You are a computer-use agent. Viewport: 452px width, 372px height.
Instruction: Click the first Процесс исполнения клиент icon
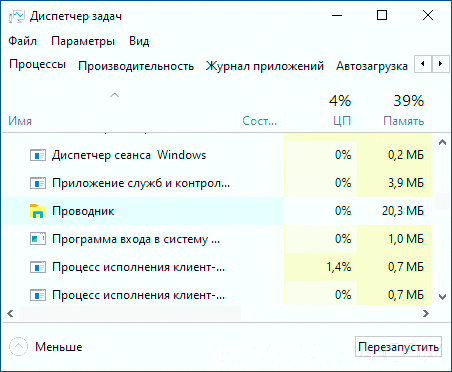pos(38,267)
